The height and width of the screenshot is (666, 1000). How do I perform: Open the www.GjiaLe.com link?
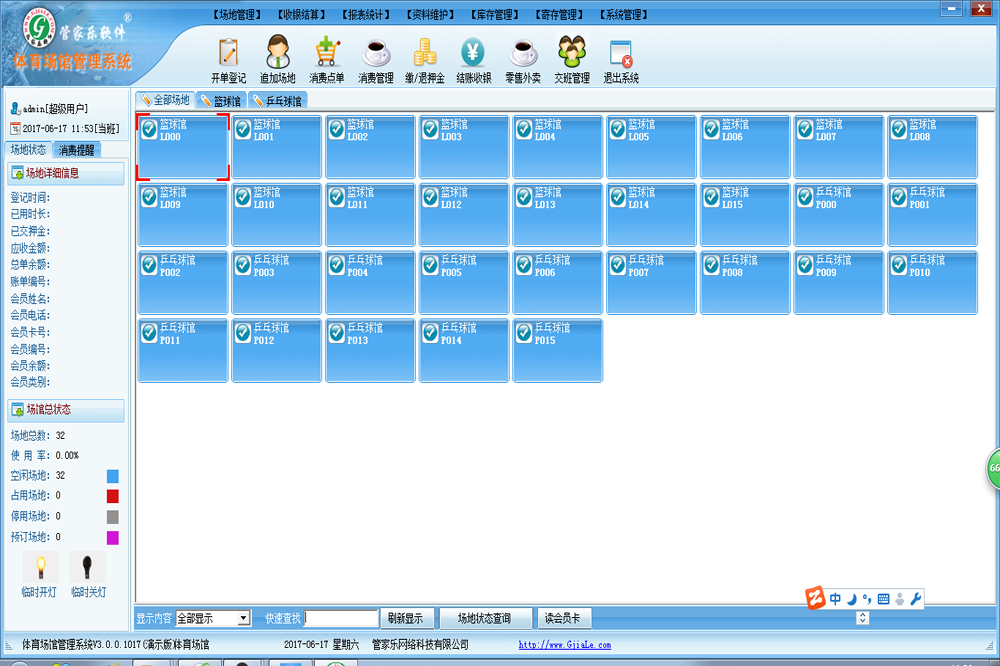(564, 645)
